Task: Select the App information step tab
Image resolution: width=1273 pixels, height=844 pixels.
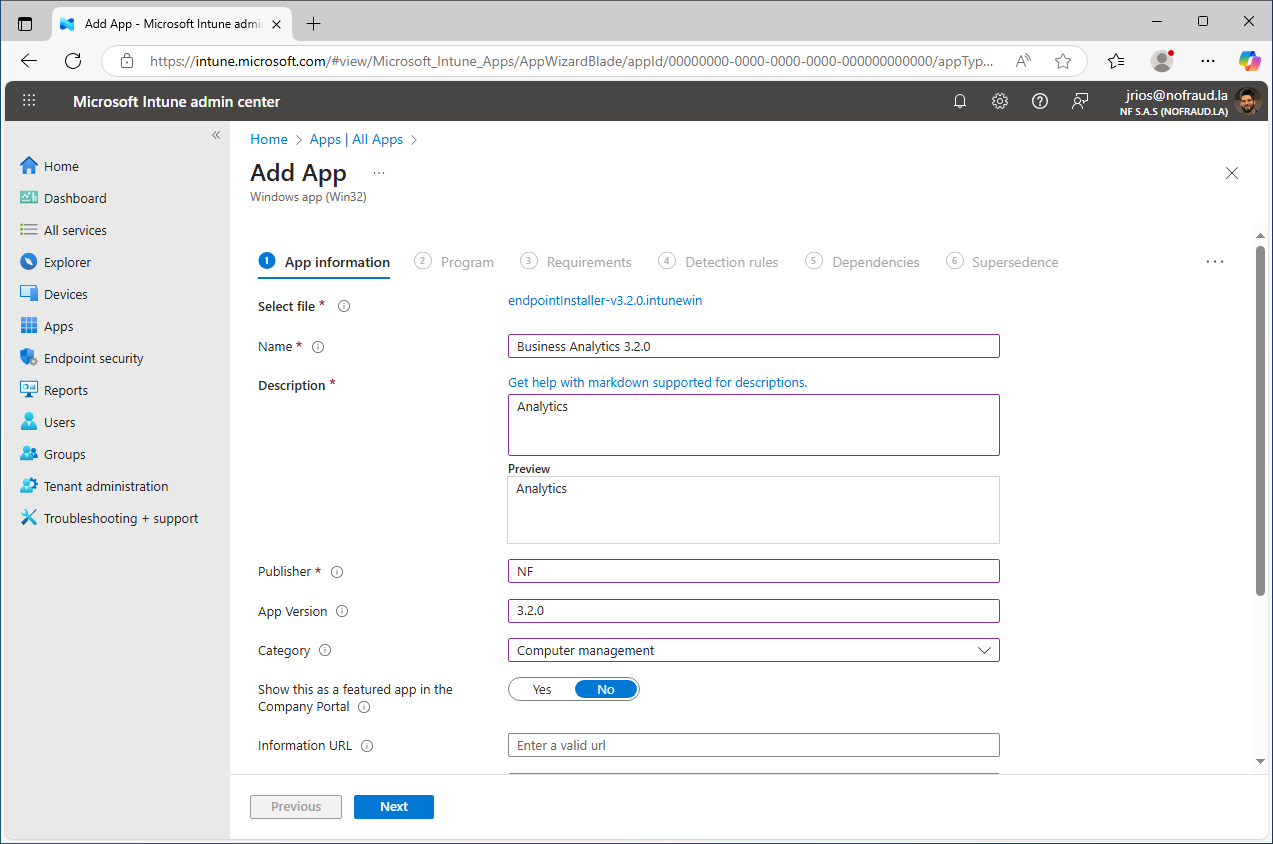Action: [324, 262]
